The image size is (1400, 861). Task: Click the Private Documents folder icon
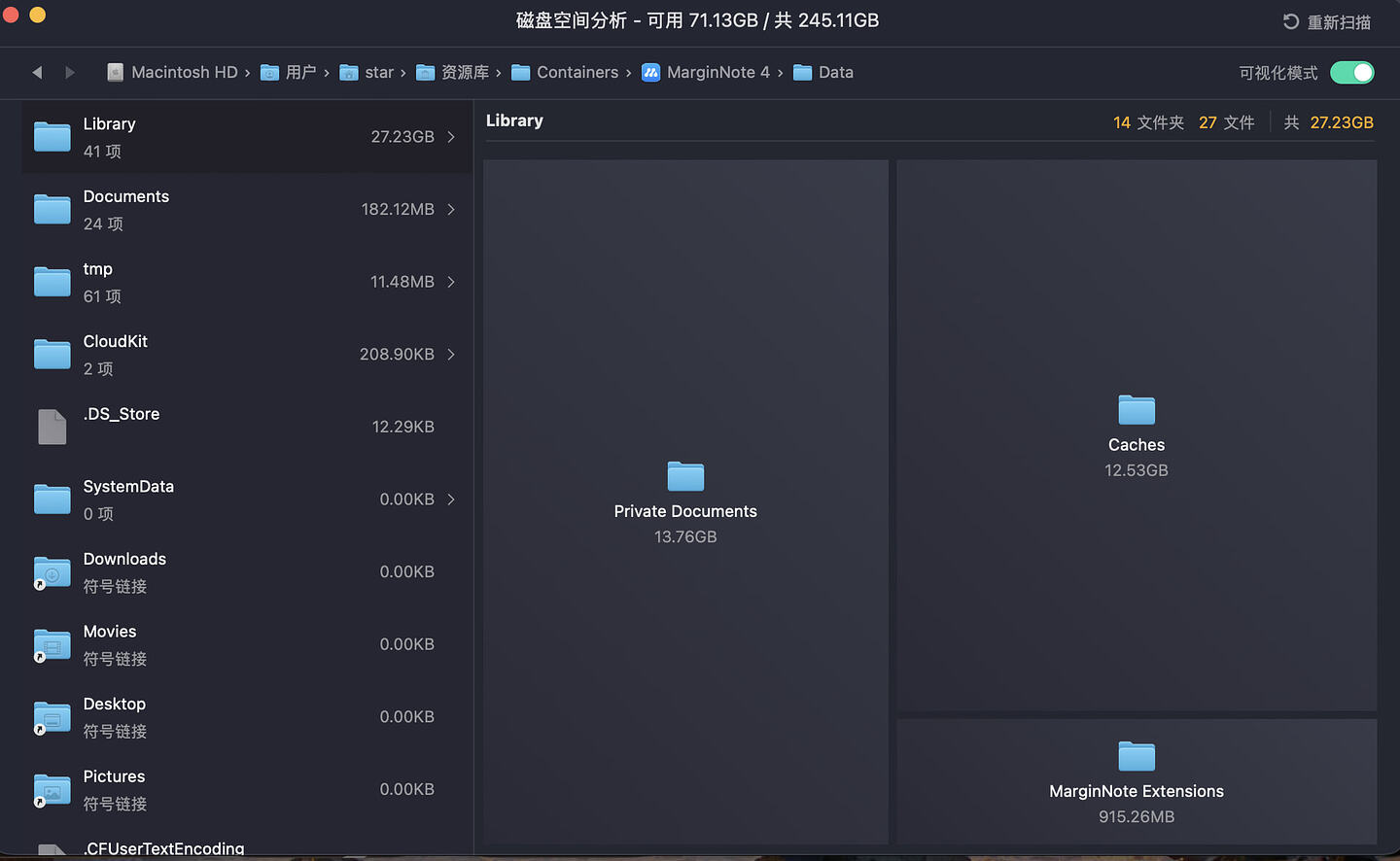point(685,476)
